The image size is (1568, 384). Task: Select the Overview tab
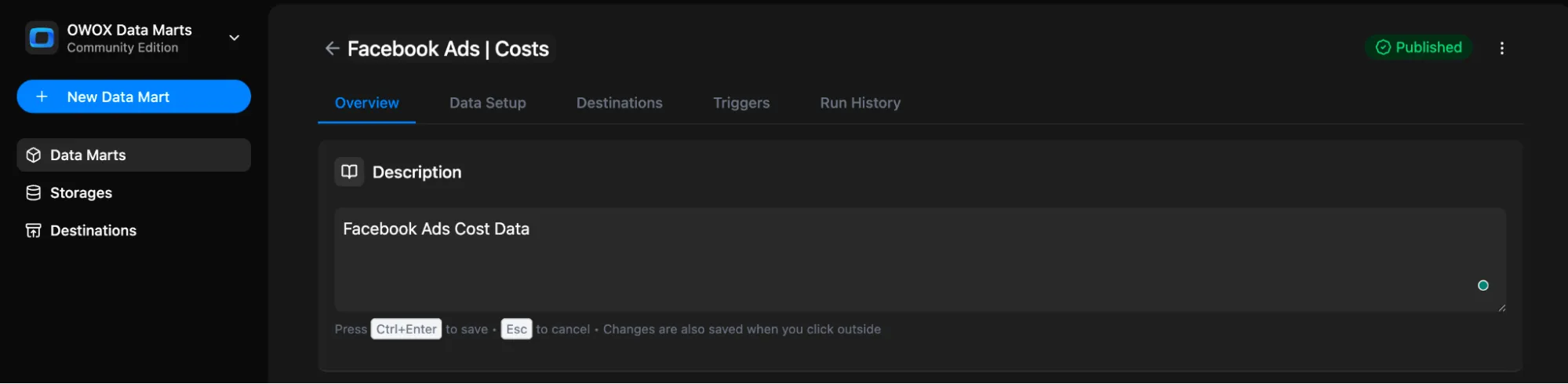click(366, 103)
